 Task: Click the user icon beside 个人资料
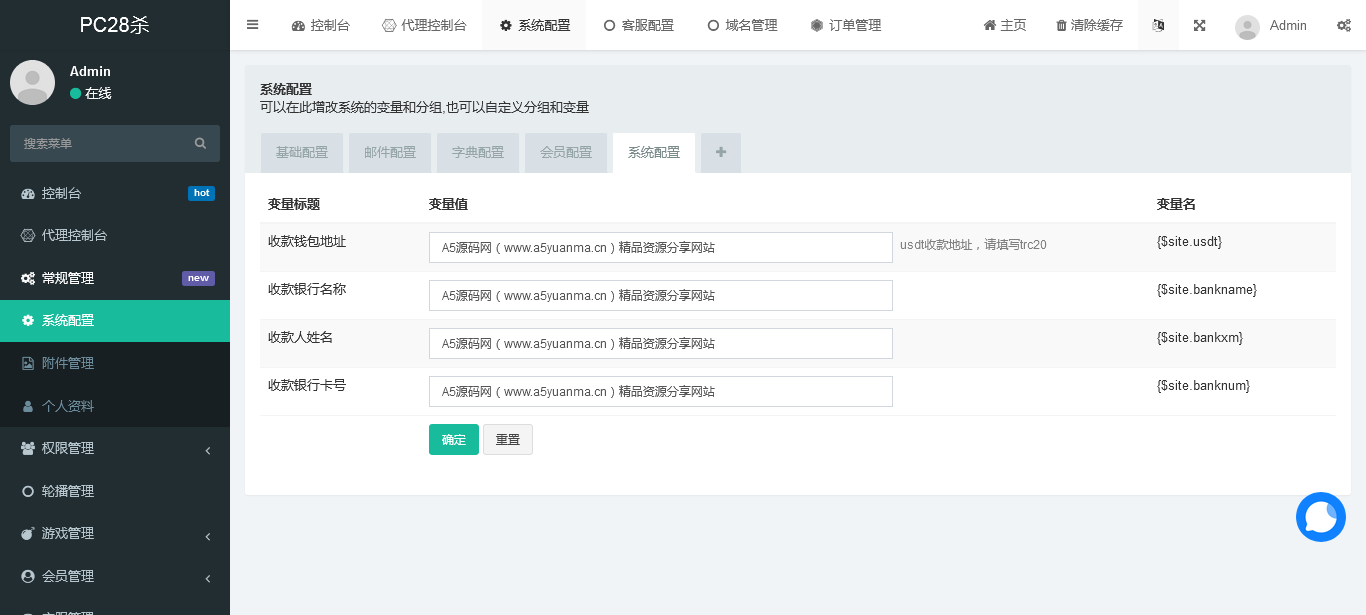click(28, 407)
